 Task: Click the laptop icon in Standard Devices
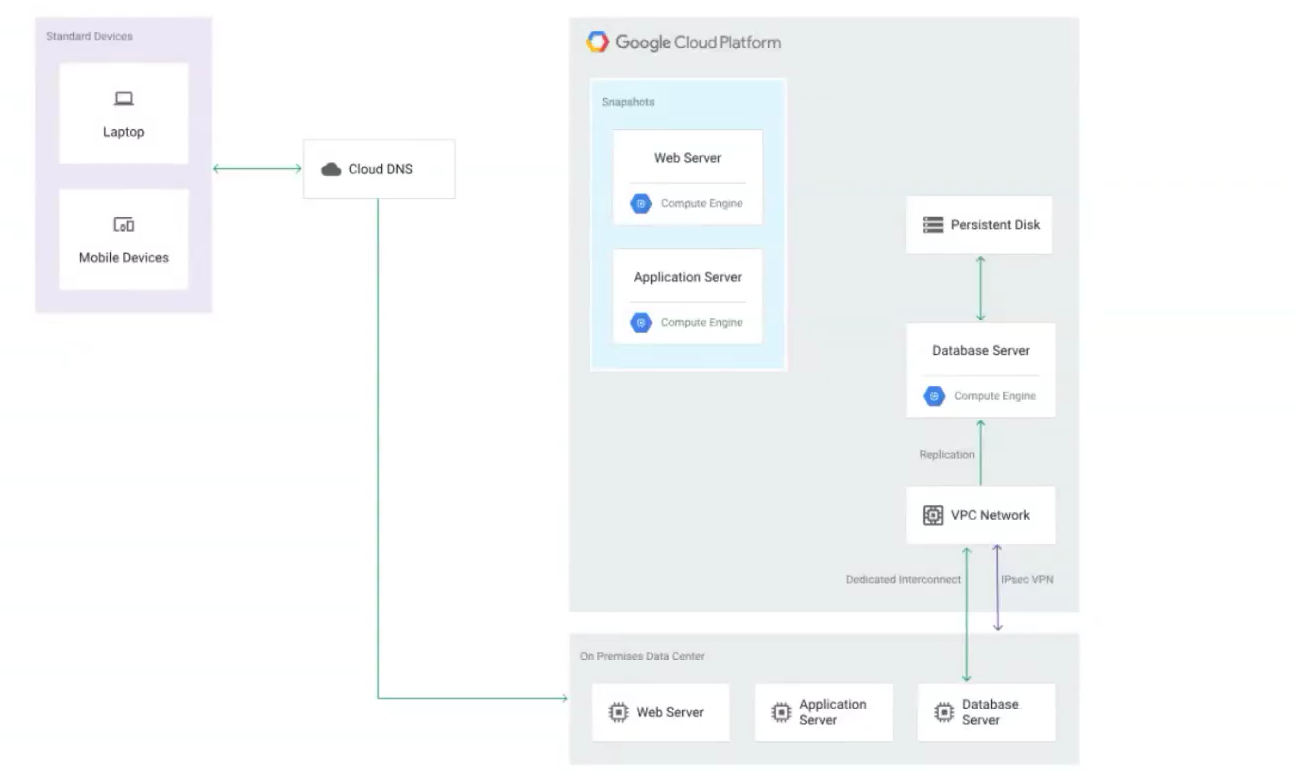124,99
